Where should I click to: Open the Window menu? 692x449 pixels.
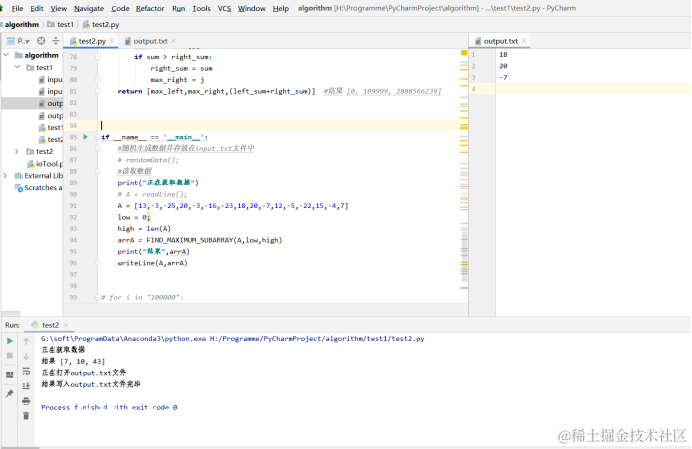point(252,8)
